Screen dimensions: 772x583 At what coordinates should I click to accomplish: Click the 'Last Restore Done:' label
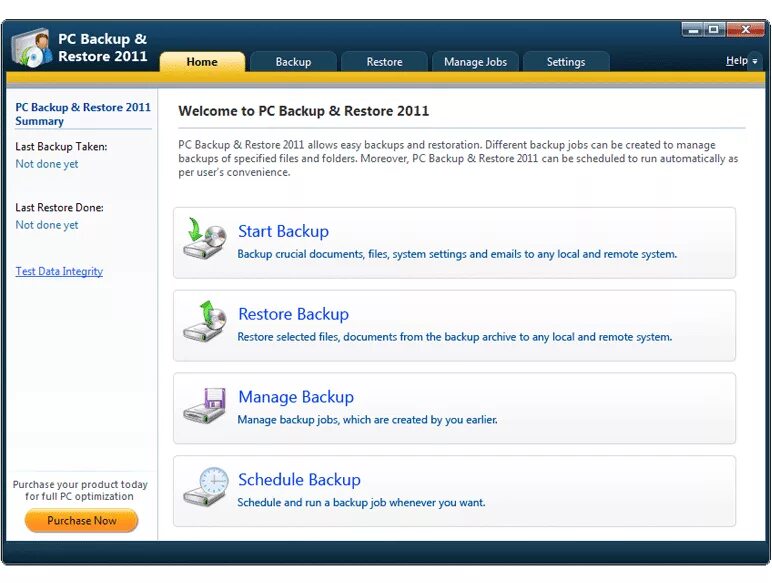click(x=60, y=207)
